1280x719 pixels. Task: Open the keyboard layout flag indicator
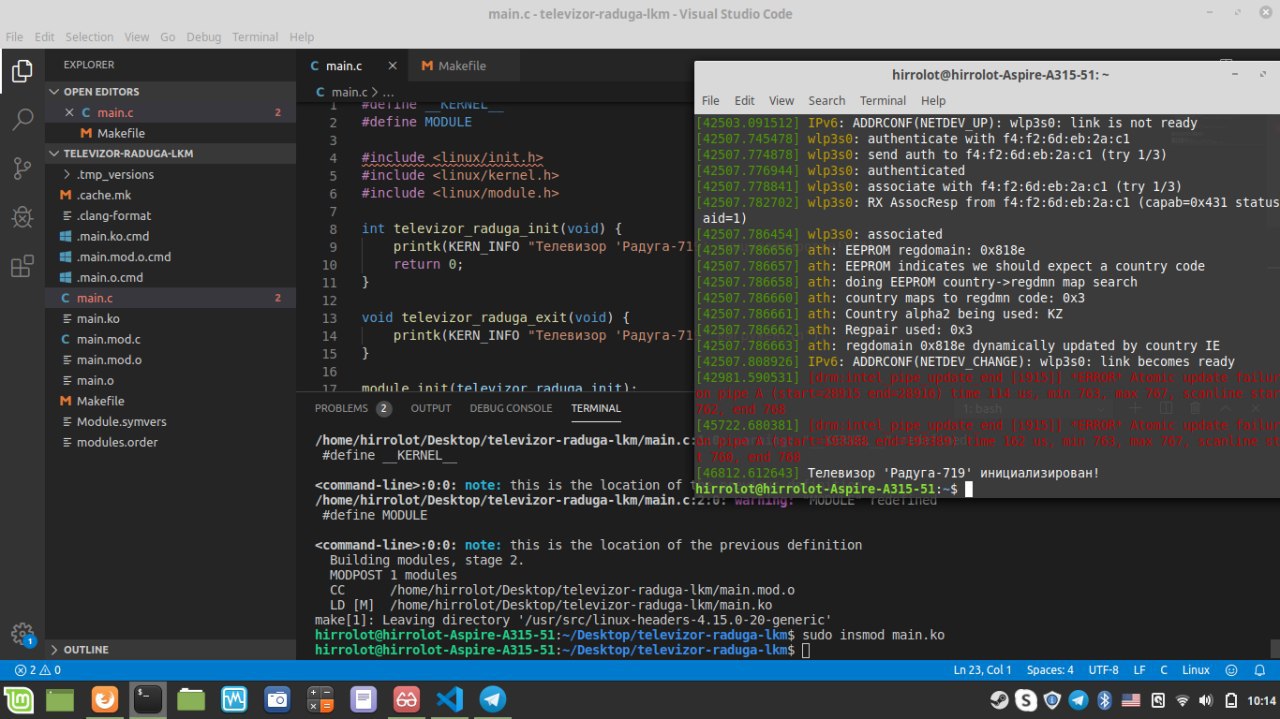(x=1131, y=700)
